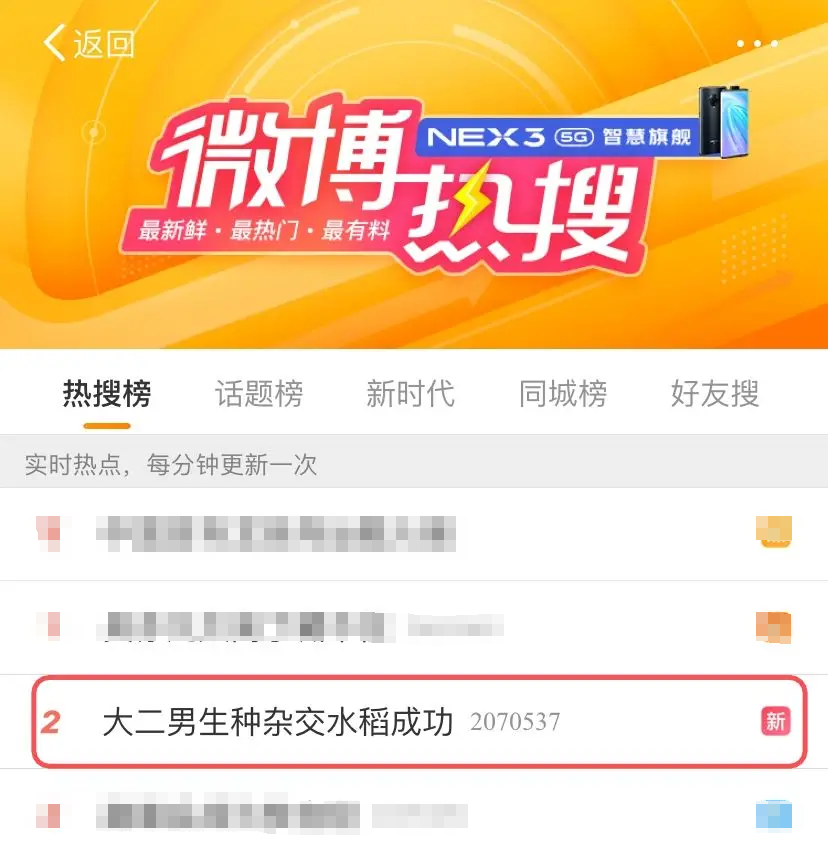Tap the back chevron arrow icon

[x=54, y=42]
